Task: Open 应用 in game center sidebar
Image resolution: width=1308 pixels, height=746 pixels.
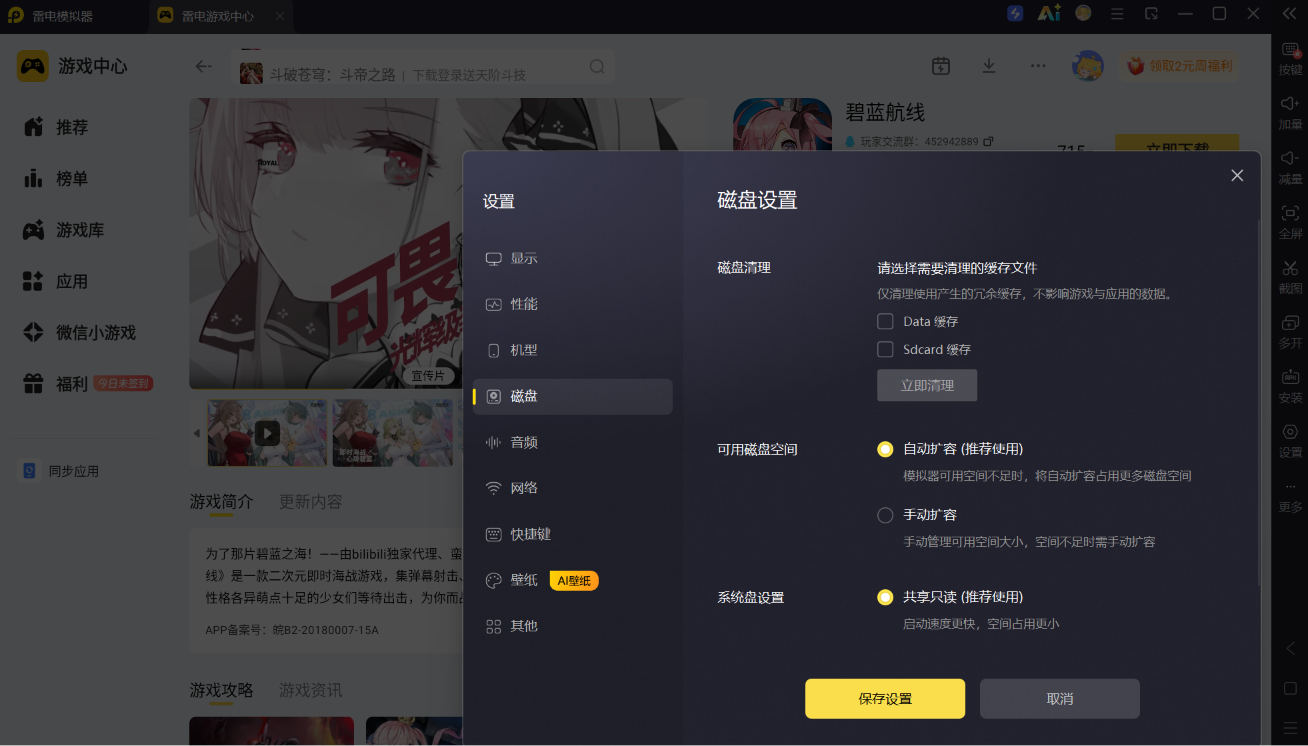Action: pyautogui.click(x=56, y=281)
